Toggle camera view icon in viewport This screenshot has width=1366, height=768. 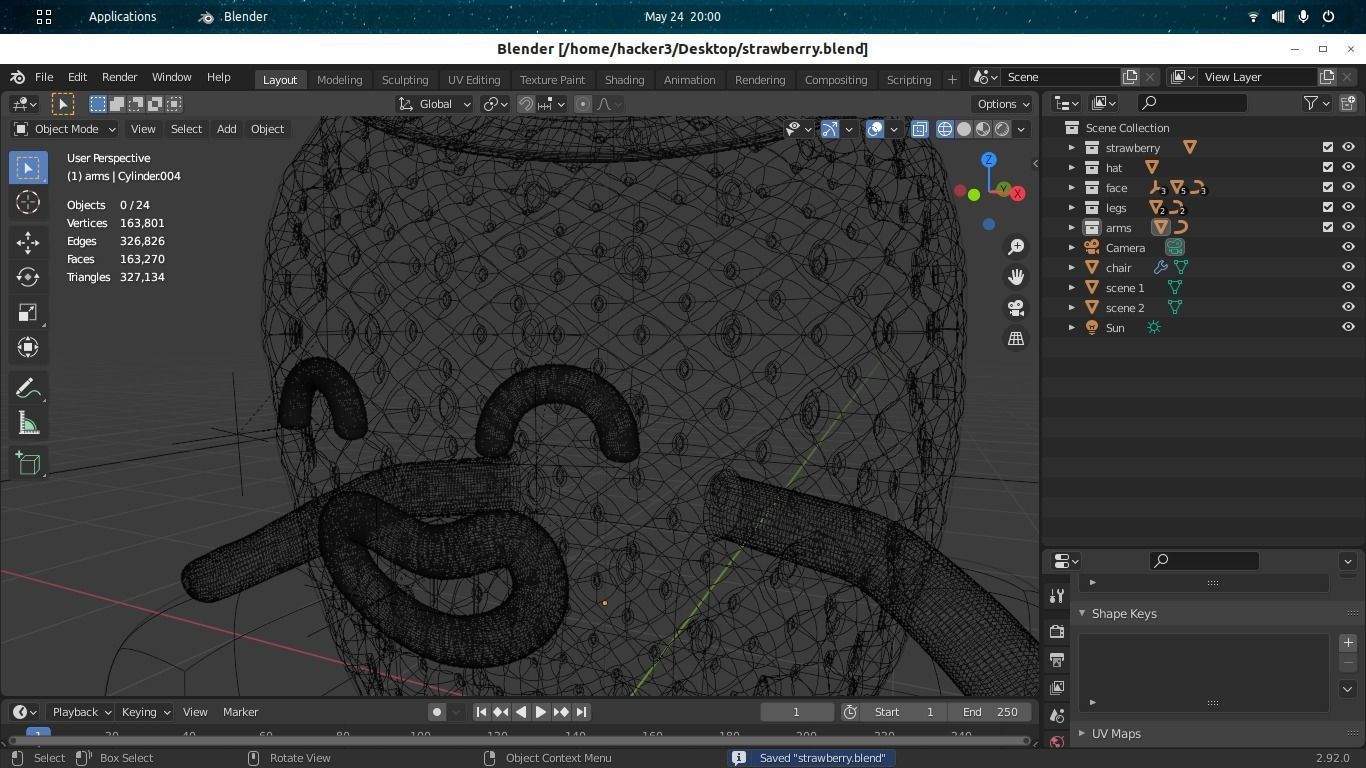(x=1016, y=308)
